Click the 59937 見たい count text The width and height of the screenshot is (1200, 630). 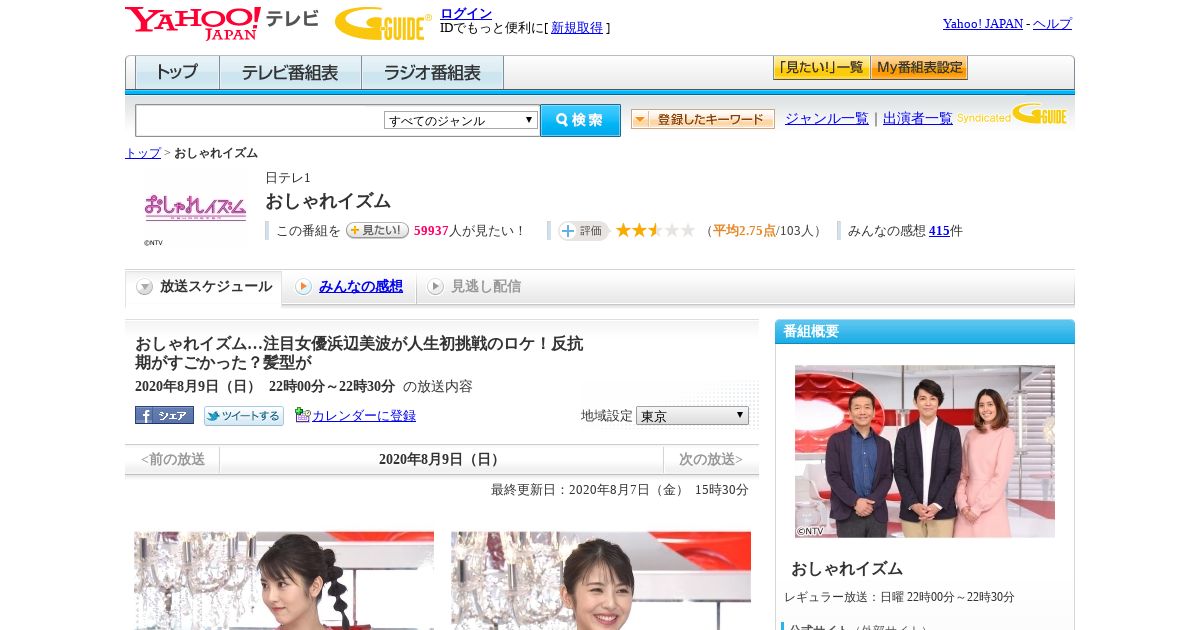431,231
